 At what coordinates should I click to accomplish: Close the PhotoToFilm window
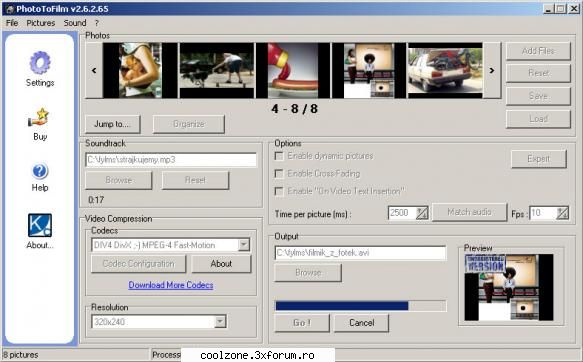574,9
